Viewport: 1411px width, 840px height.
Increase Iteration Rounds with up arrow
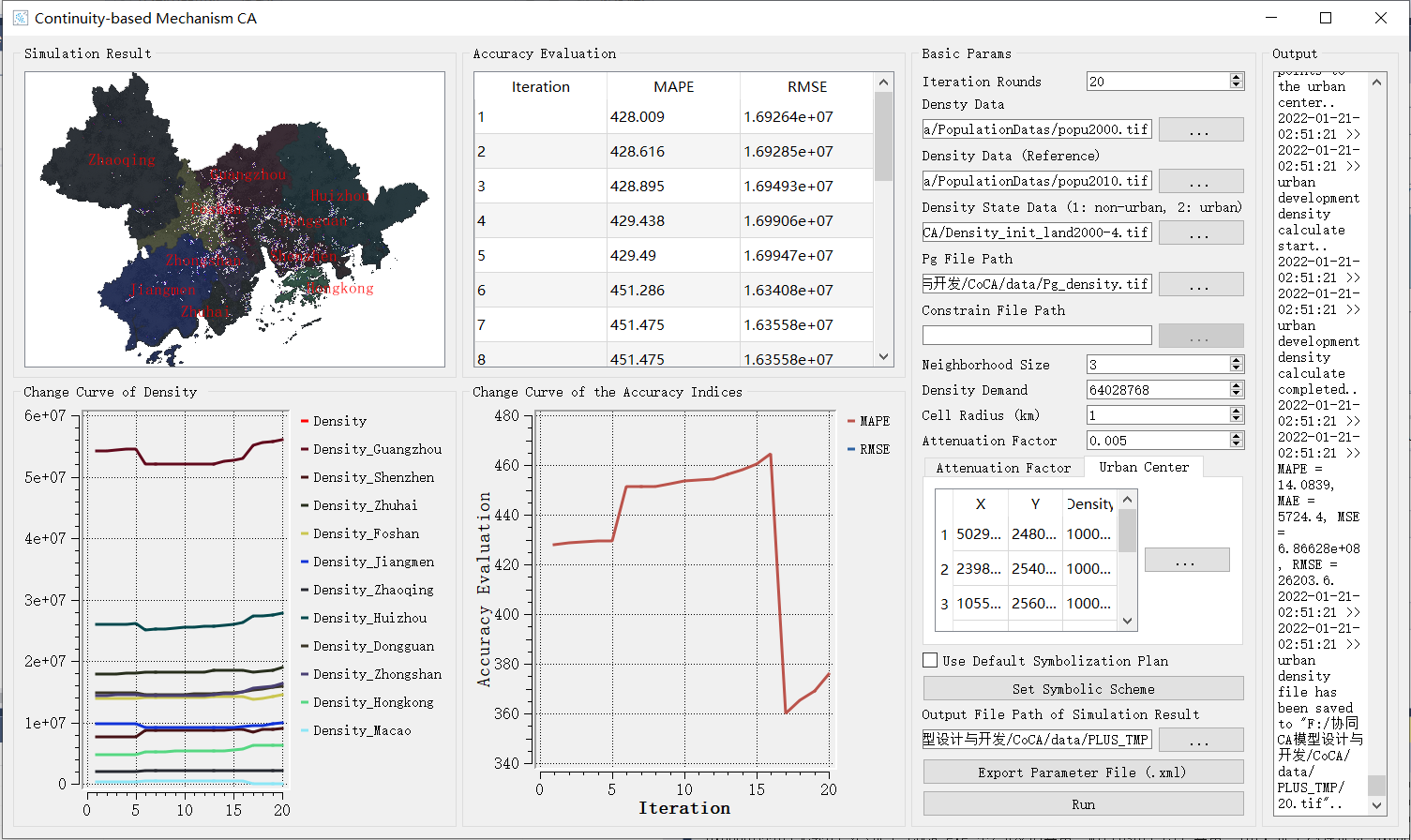[1237, 78]
